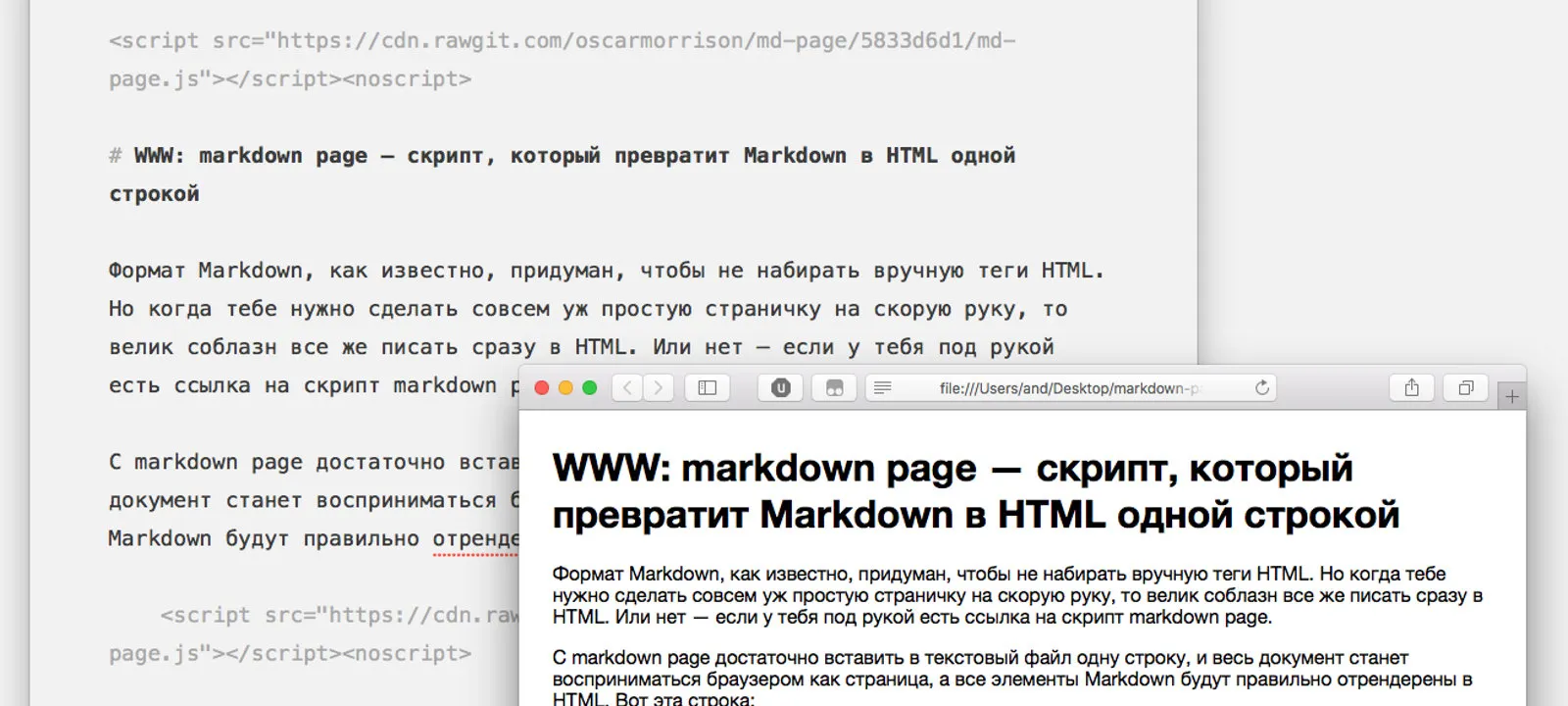Focus the file:///Users/and/Desktop address field
Viewport: 1568px width, 706px height.
1071,387
